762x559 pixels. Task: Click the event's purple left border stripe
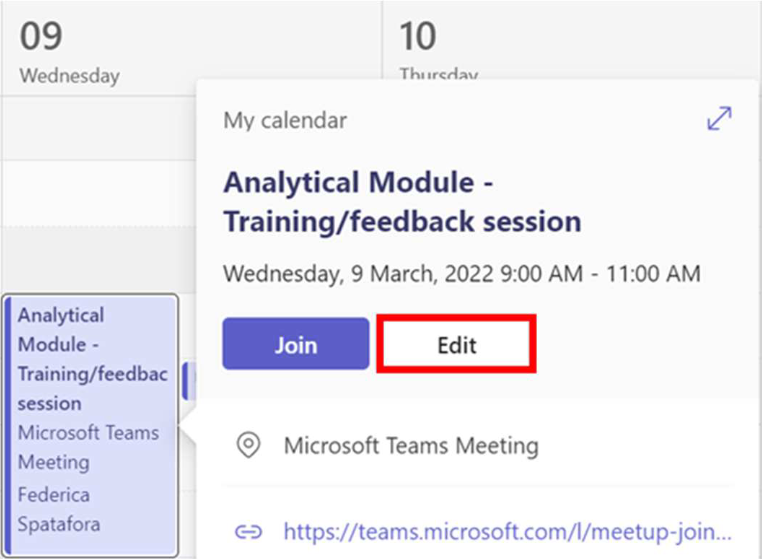coord(7,425)
